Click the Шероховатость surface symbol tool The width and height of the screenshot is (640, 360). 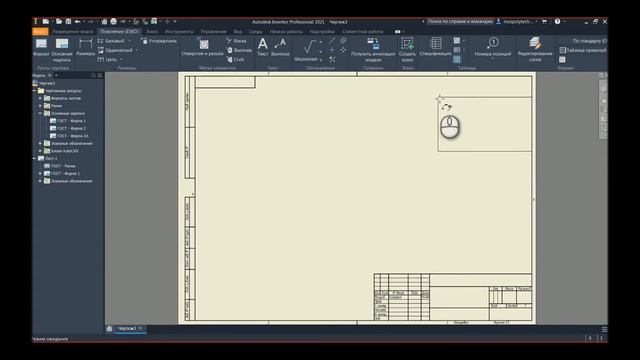pyautogui.click(x=308, y=50)
